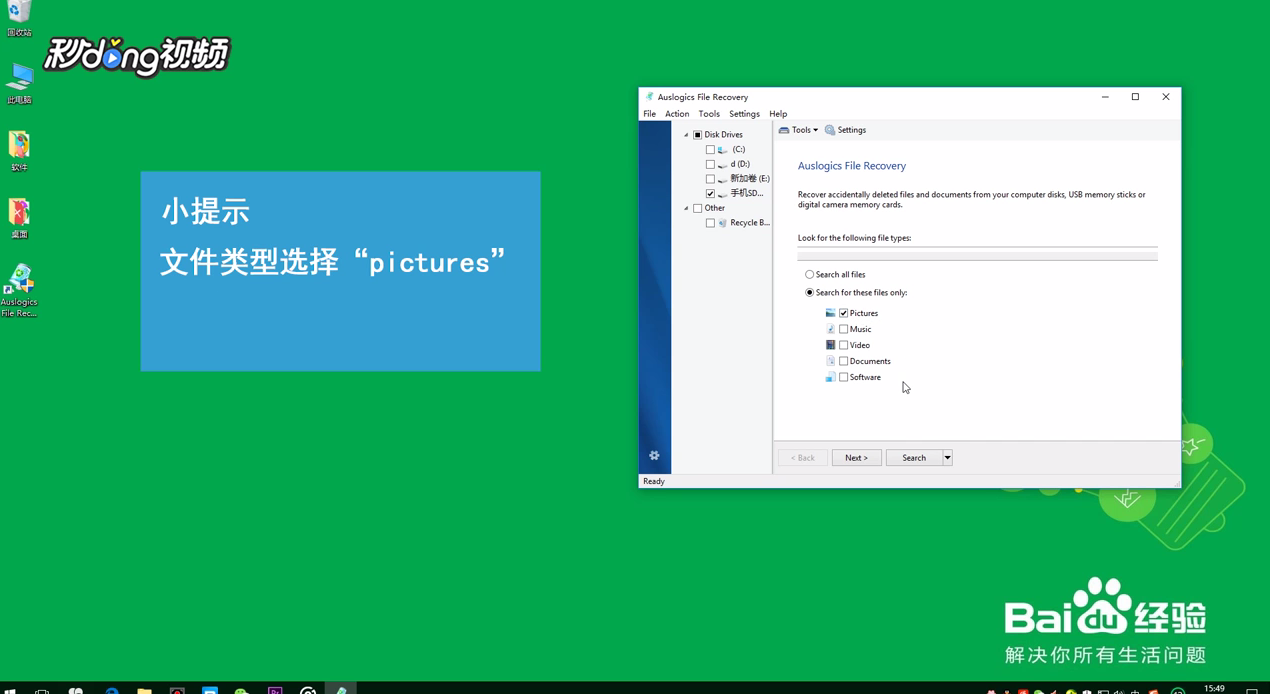The image size is (1270, 694).
Task: Click the Video filmstrip icon
Action: [x=830, y=345]
